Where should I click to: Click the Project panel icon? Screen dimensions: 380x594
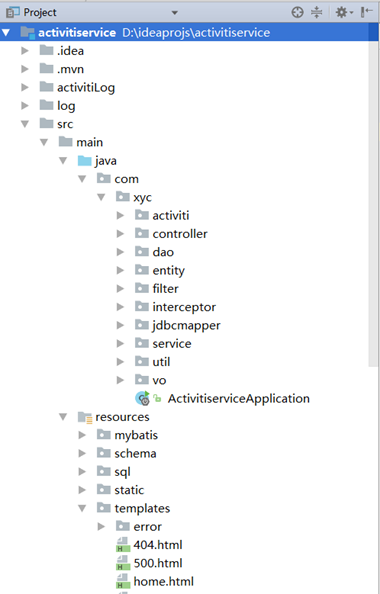[13, 13]
